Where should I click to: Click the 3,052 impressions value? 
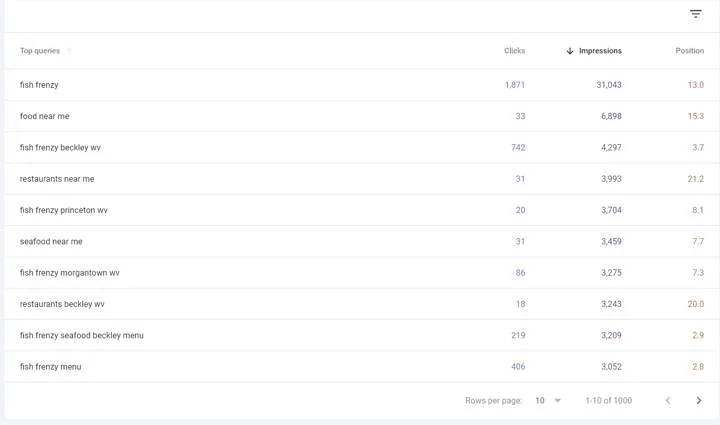tap(611, 367)
